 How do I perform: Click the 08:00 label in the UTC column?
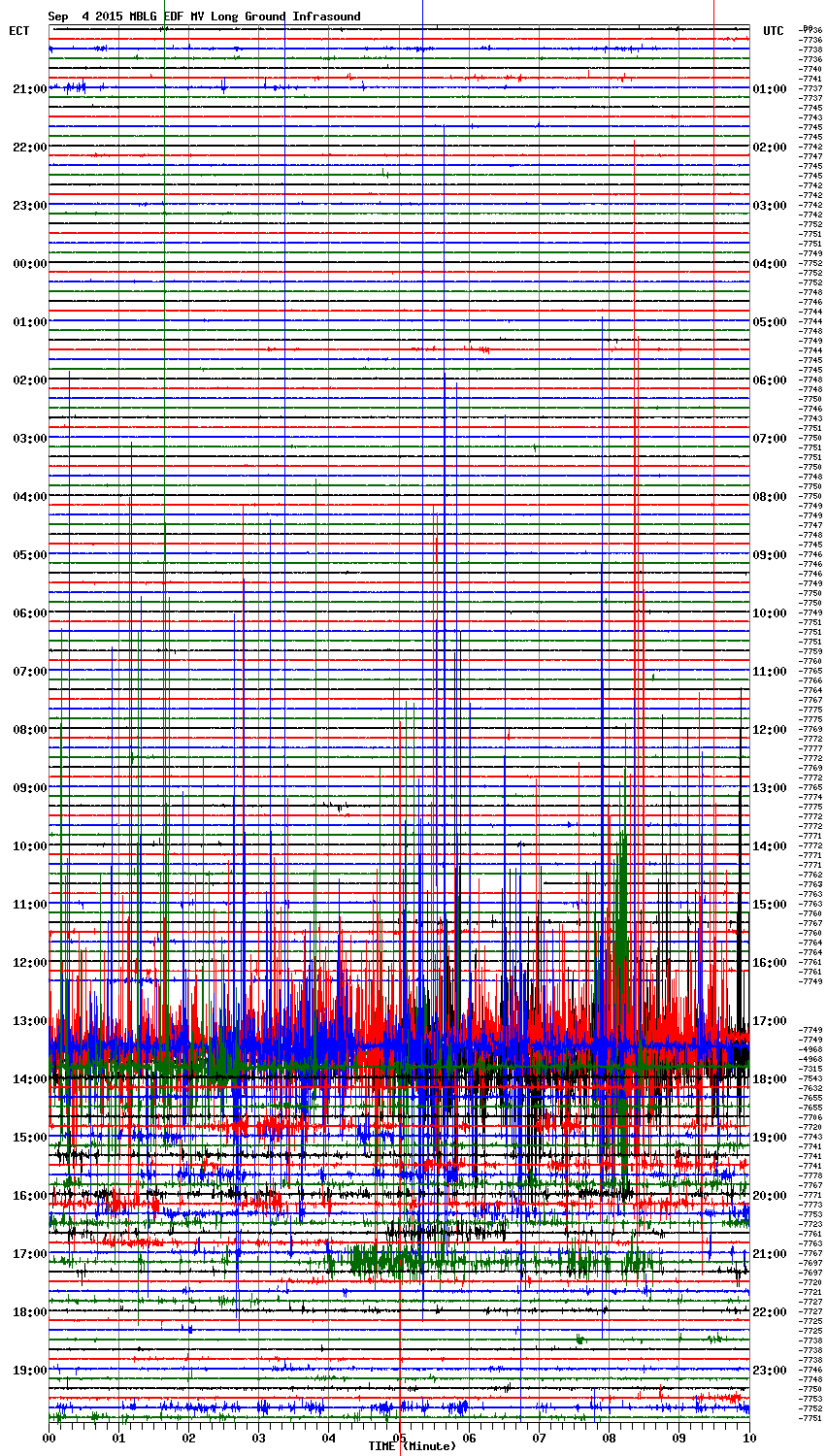[x=770, y=497]
